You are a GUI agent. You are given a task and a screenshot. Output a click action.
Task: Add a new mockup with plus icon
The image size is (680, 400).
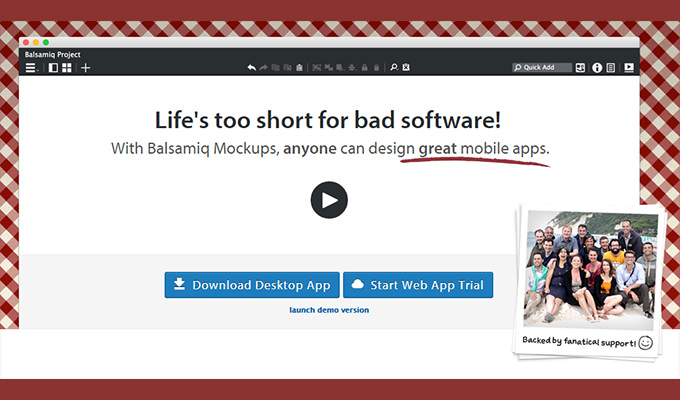click(x=86, y=68)
